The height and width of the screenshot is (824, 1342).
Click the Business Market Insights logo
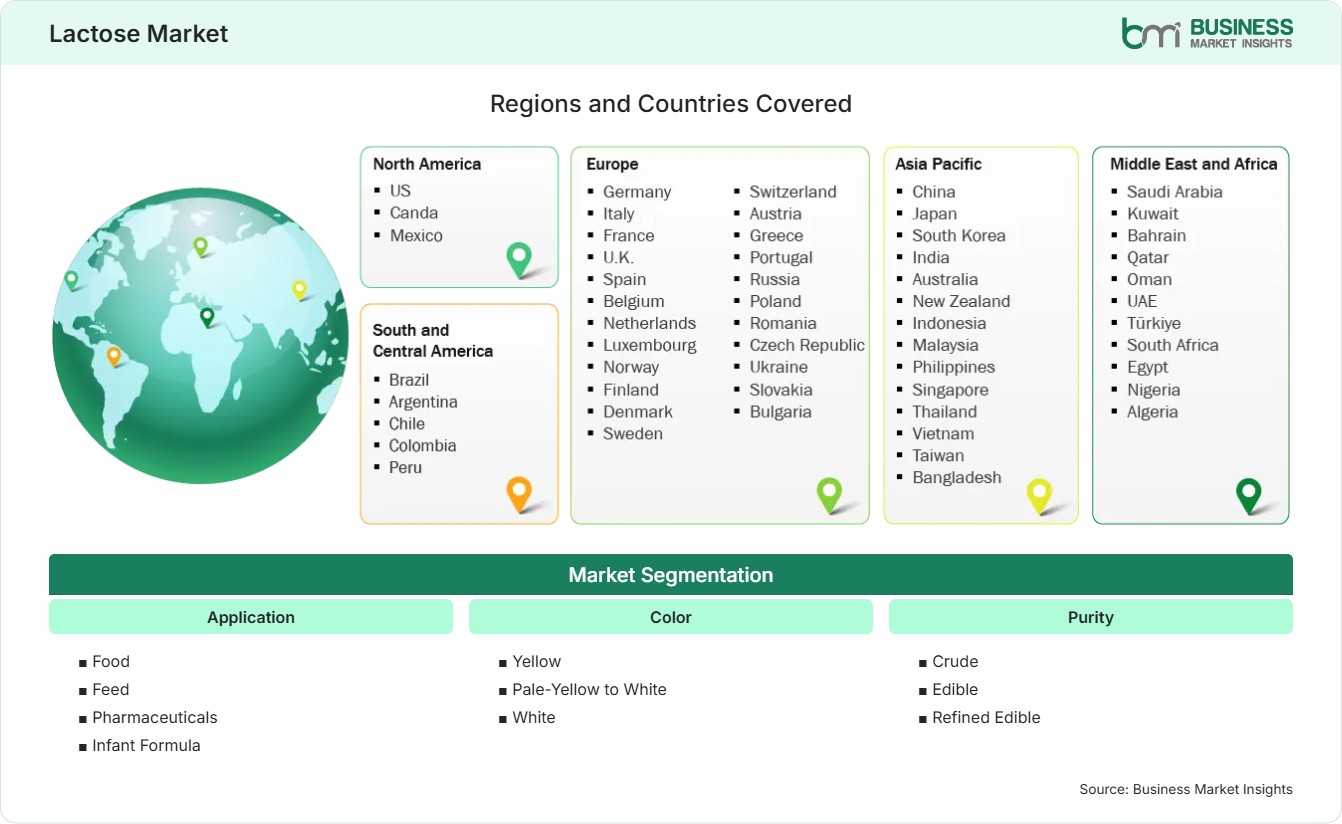coord(1206,33)
